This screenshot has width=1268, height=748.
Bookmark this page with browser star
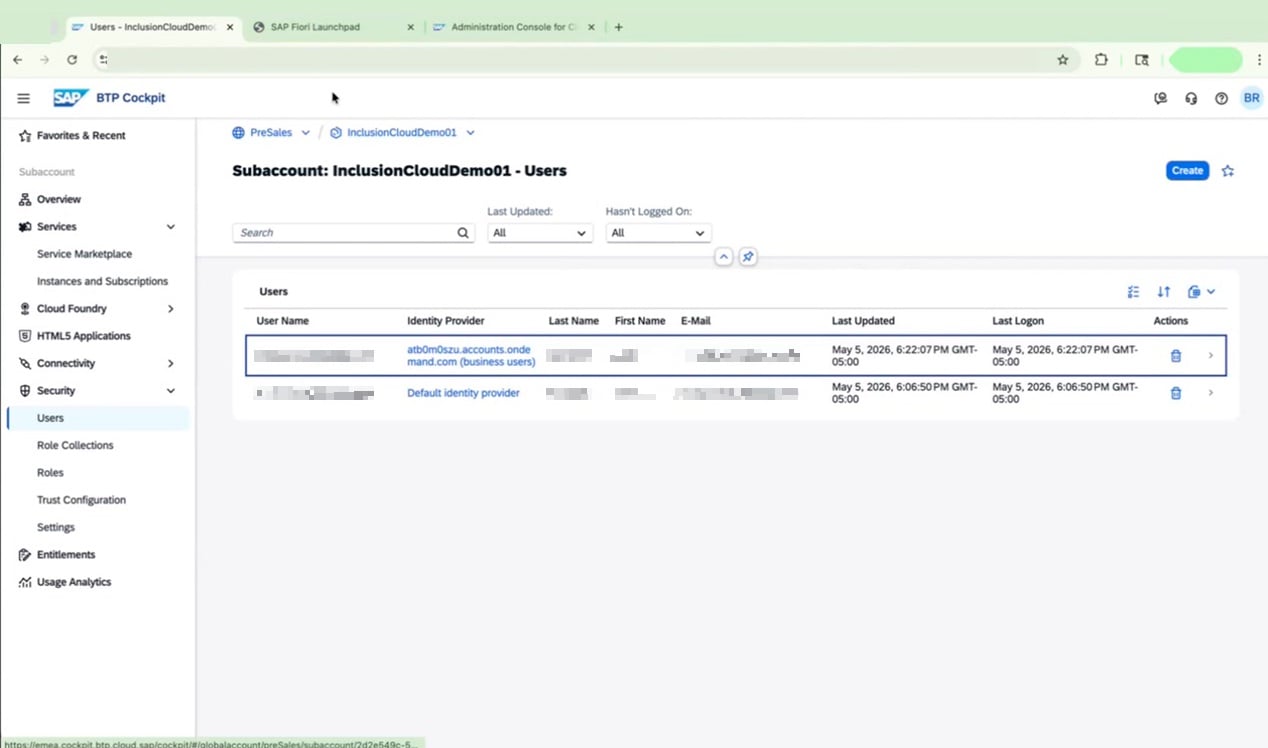tap(1063, 60)
